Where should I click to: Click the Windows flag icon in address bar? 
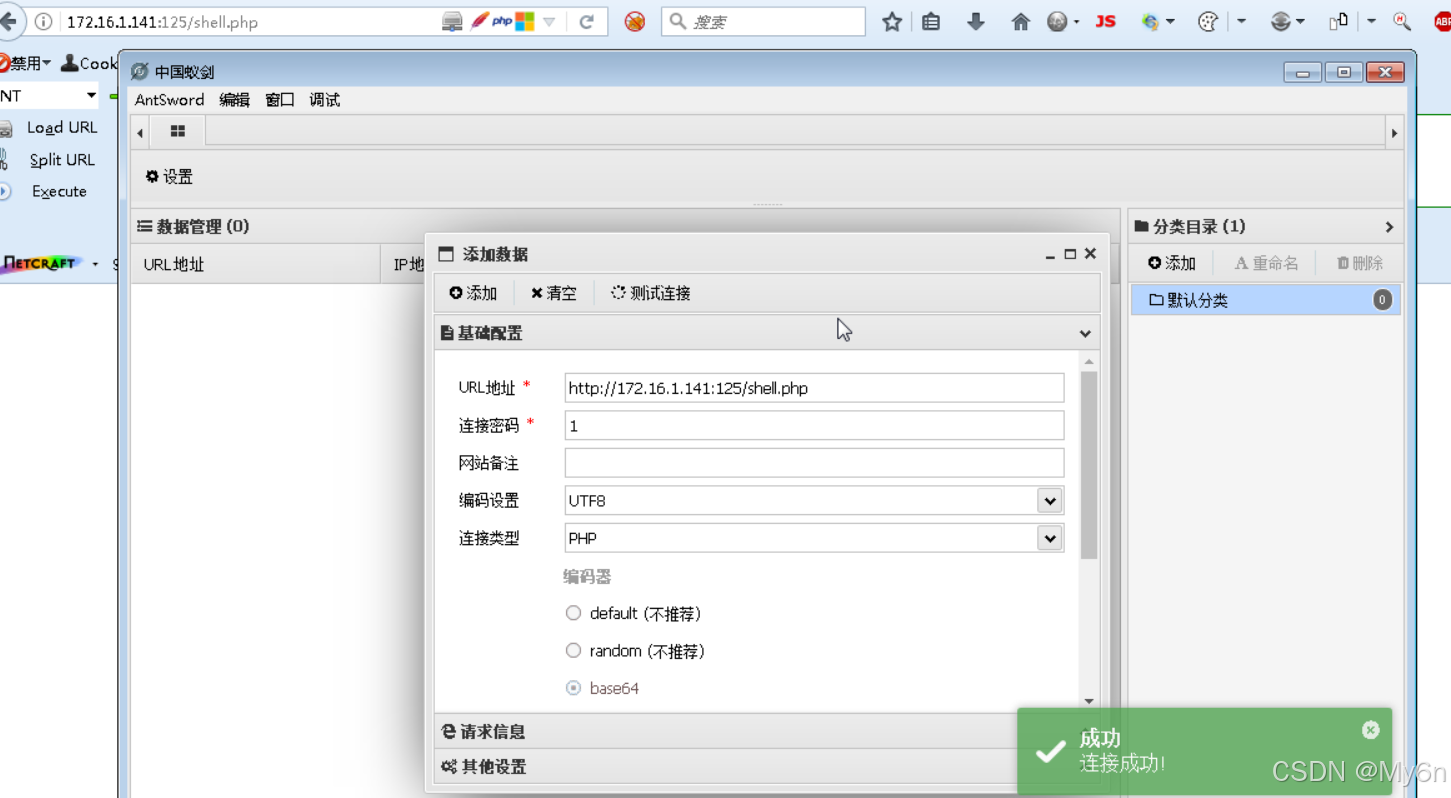point(525,21)
